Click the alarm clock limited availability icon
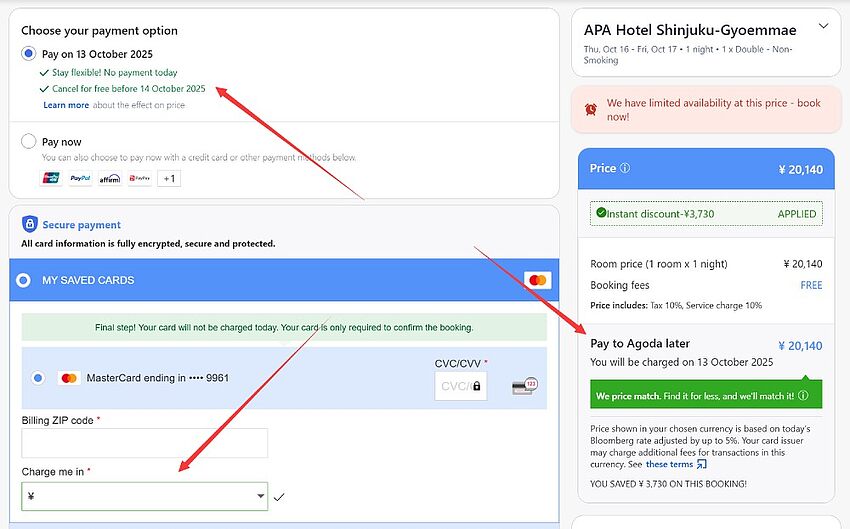Viewport: 850px width, 529px height. coord(591,109)
